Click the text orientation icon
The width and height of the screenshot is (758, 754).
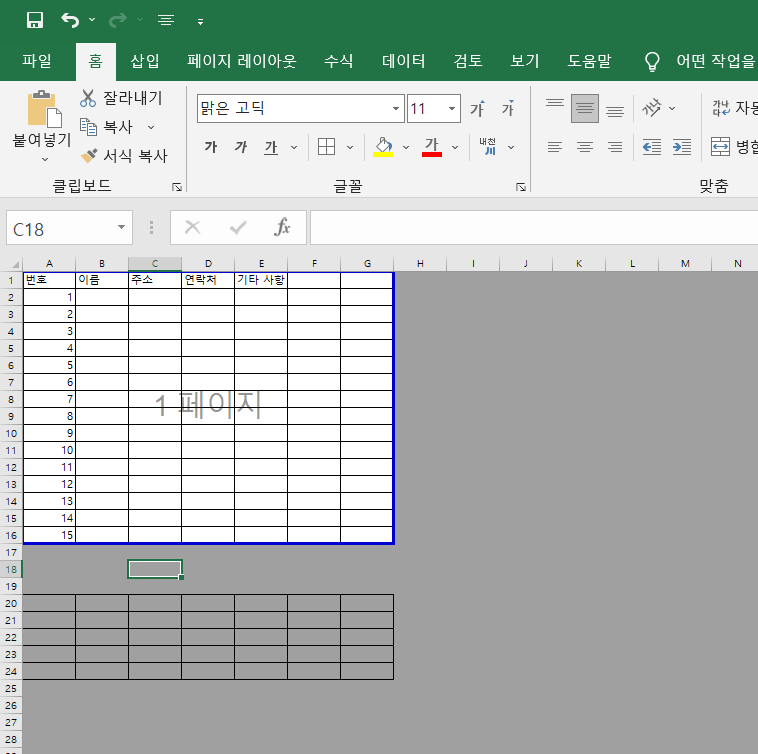point(651,108)
